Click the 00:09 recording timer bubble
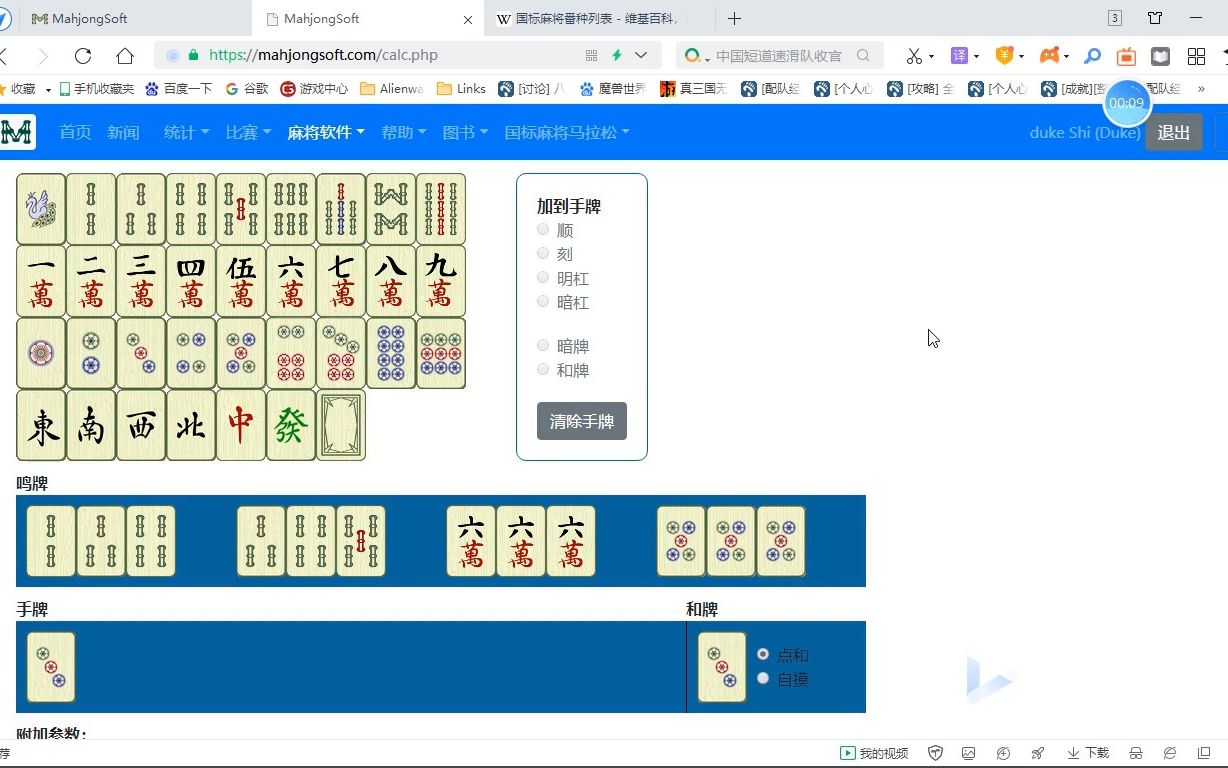Image resolution: width=1228 pixels, height=768 pixels. 1127,103
